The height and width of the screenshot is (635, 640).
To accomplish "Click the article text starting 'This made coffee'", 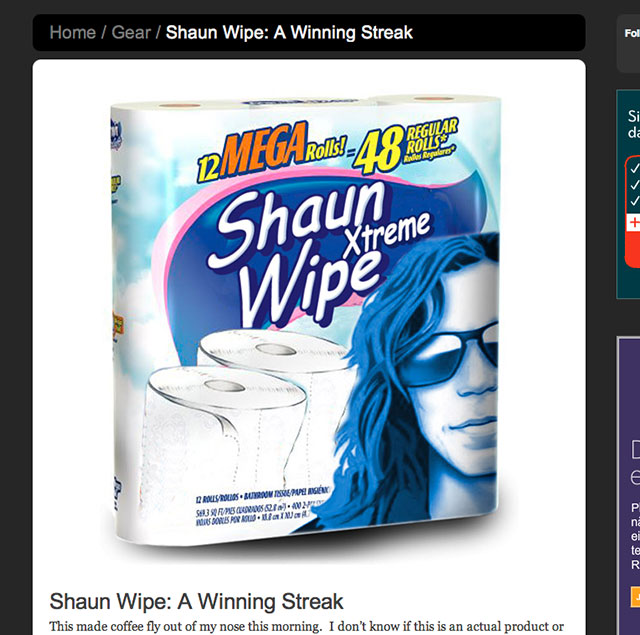I will (x=307, y=626).
